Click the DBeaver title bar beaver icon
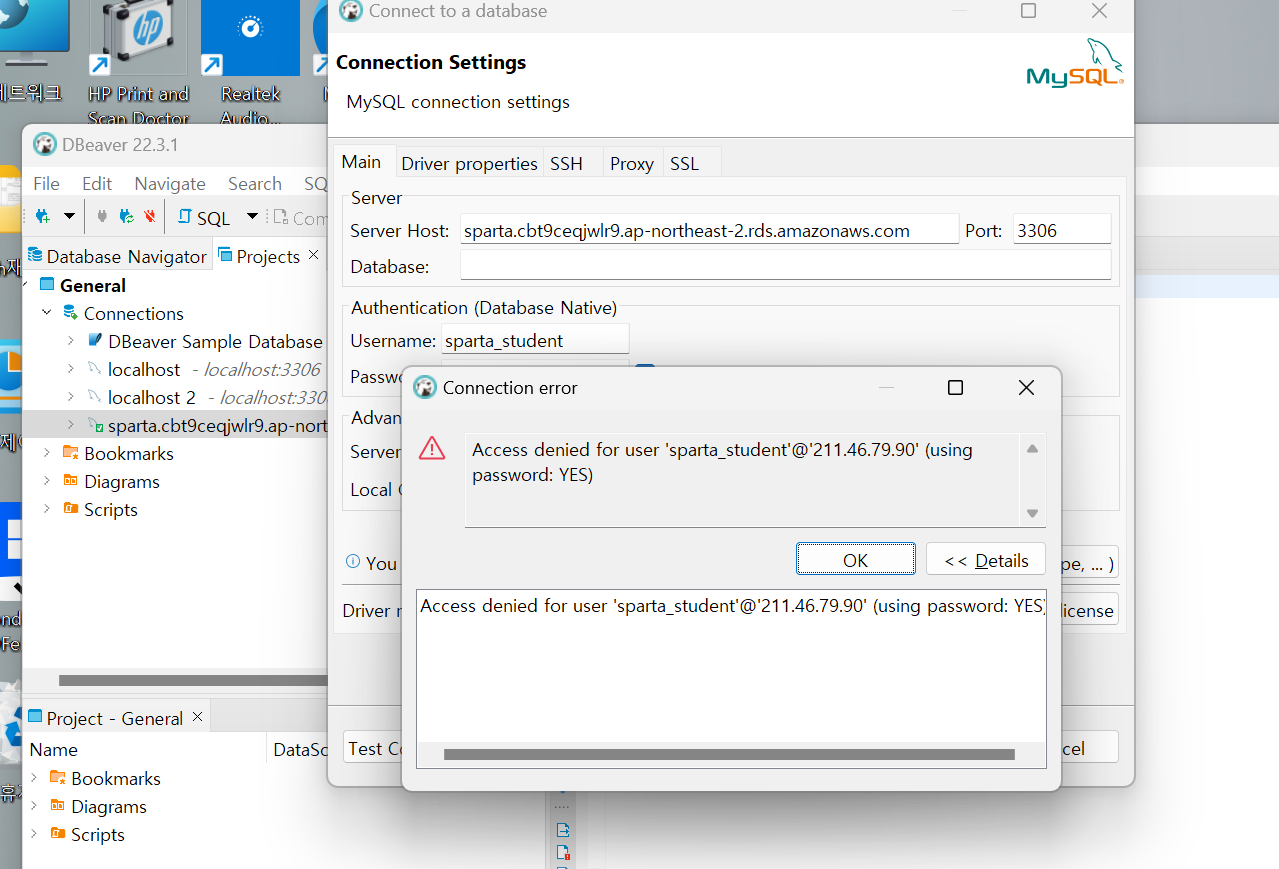The width and height of the screenshot is (1279, 869). coord(45,144)
